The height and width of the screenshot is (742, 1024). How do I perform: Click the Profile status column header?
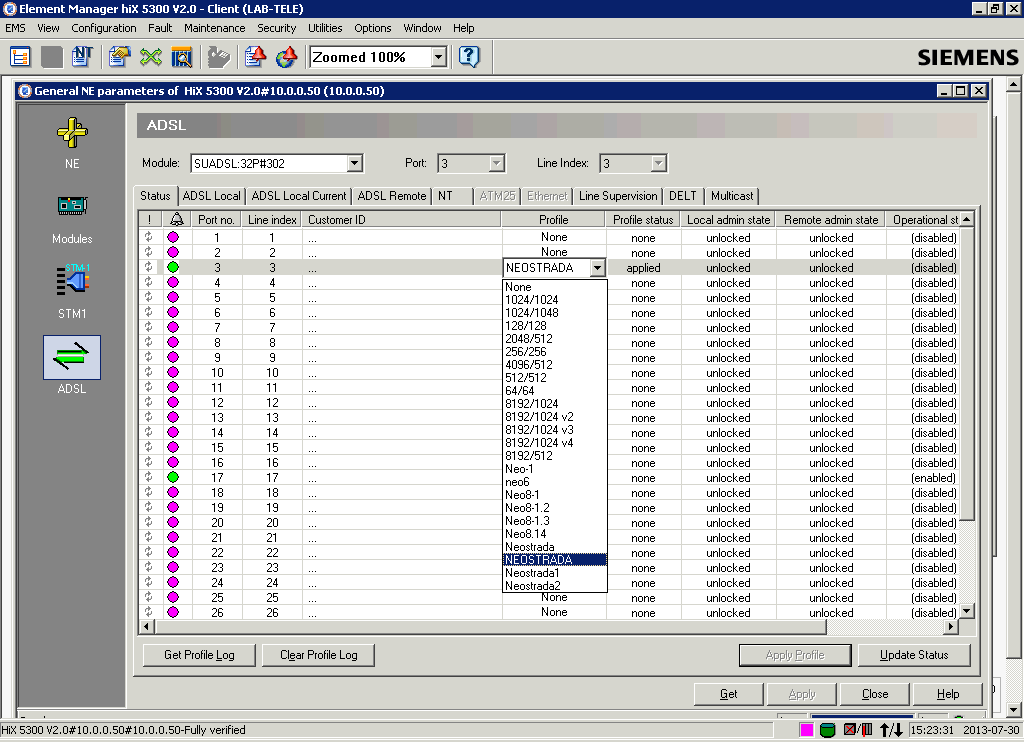pos(643,219)
